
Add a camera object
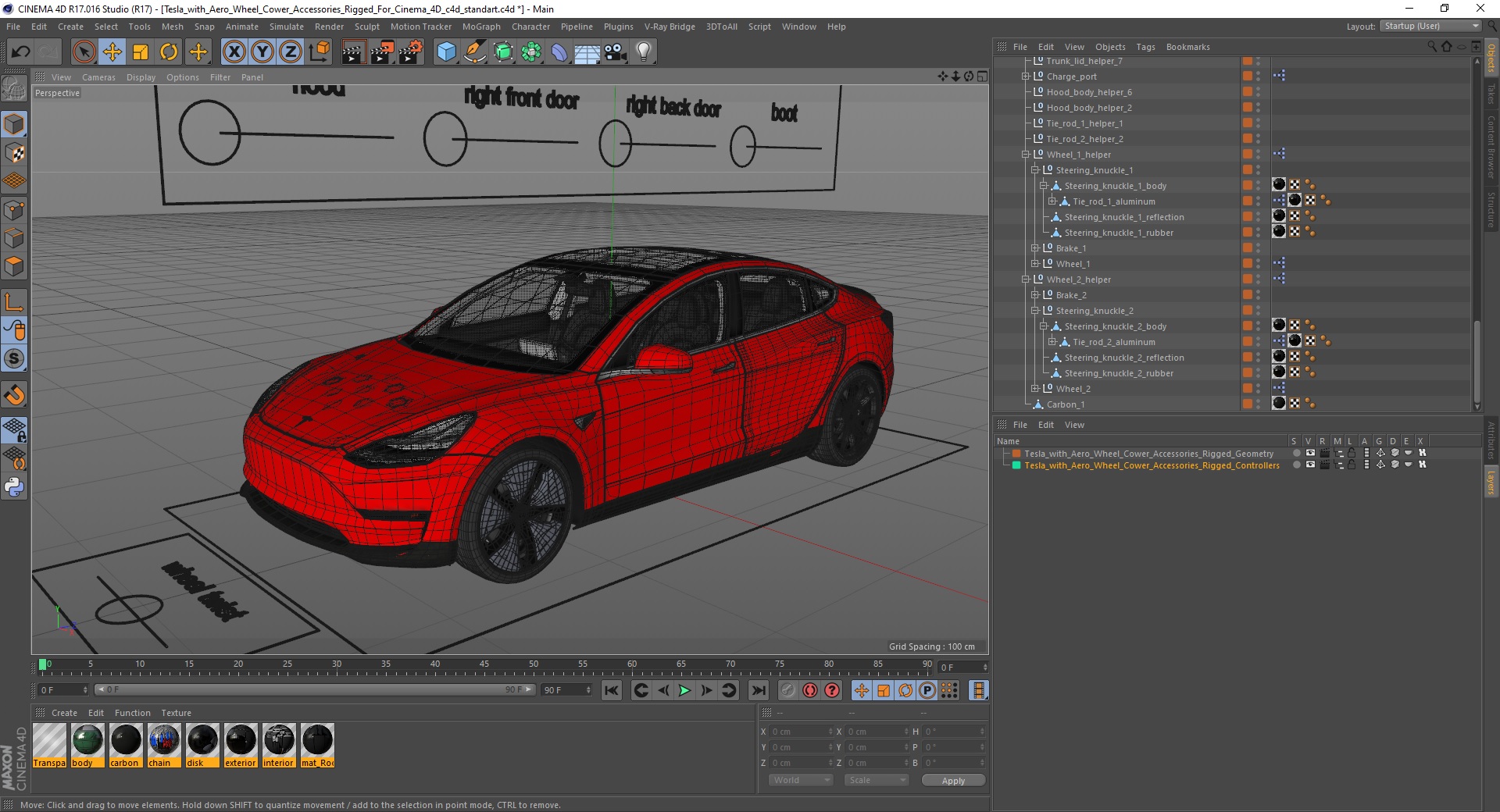pos(615,52)
